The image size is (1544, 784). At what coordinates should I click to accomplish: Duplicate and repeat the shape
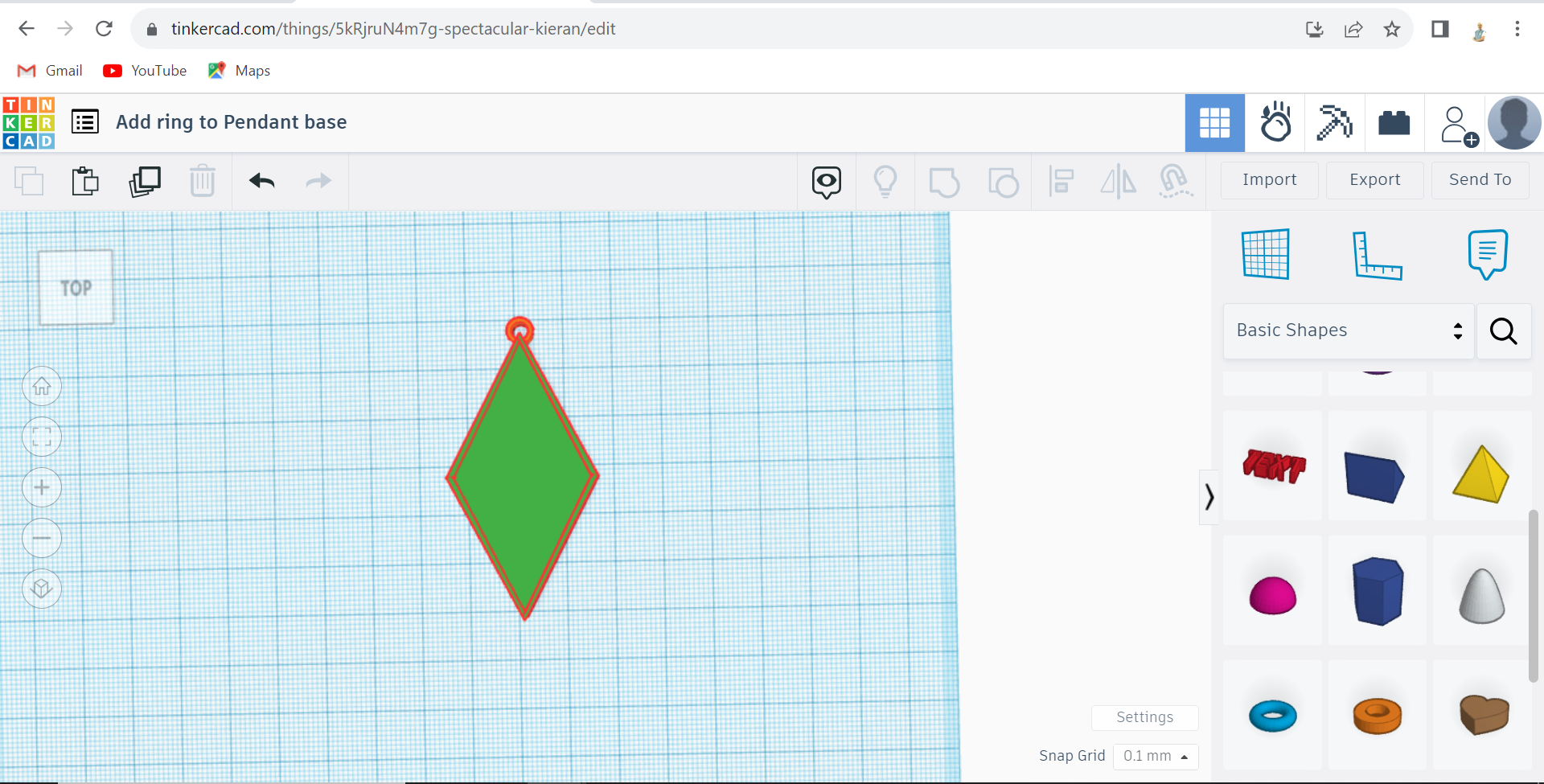[145, 181]
